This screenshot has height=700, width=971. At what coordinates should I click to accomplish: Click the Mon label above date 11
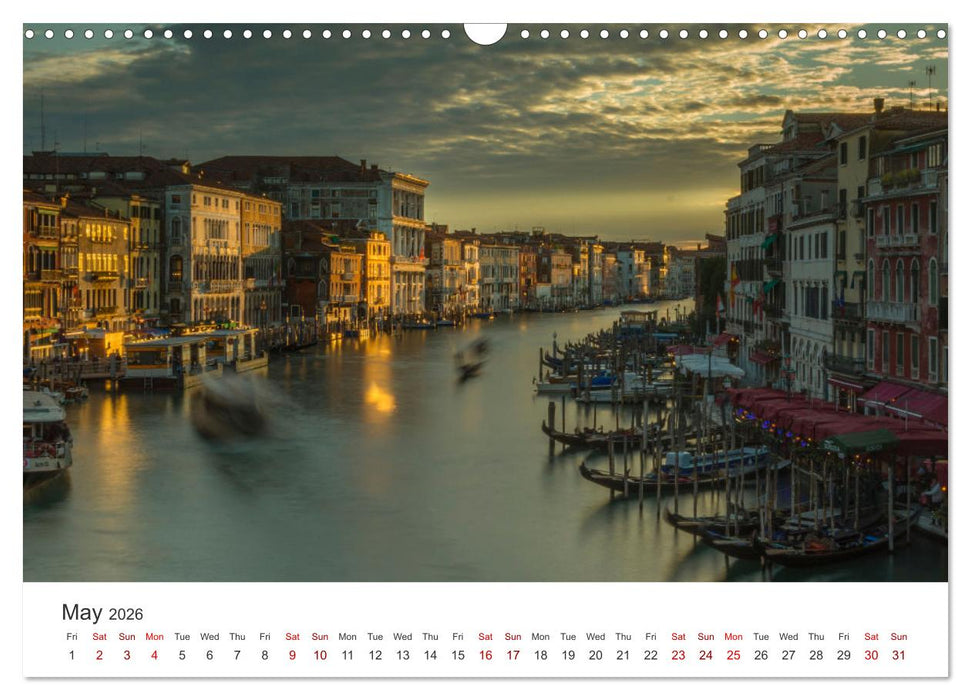(x=347, y=636)
